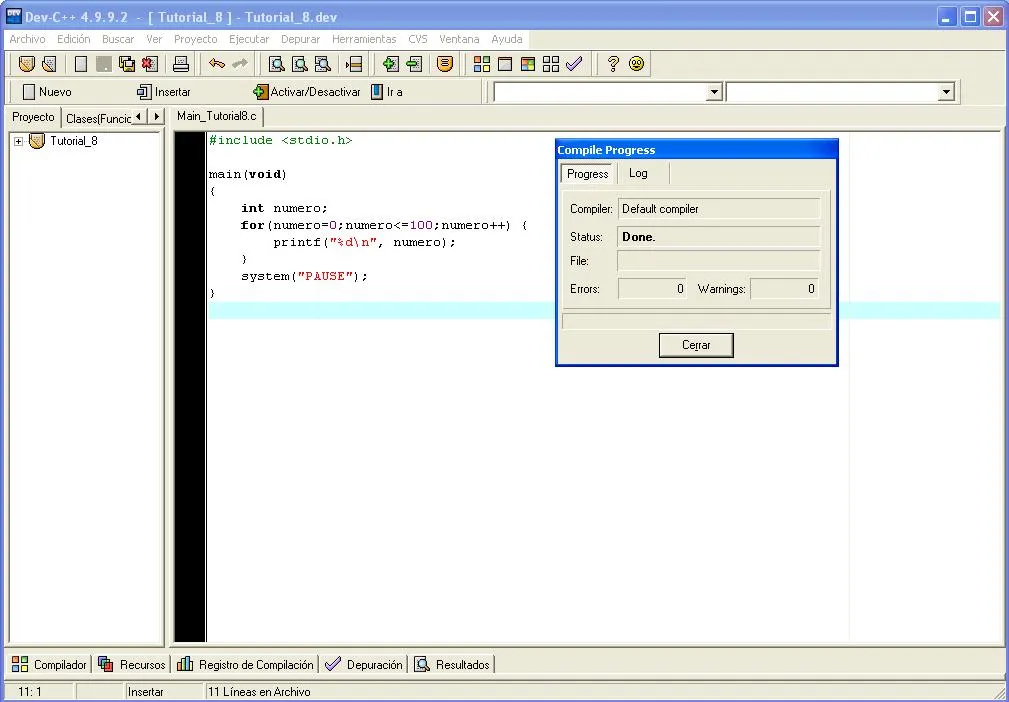Click the New Project shield toolbar icon

point(26,64)
